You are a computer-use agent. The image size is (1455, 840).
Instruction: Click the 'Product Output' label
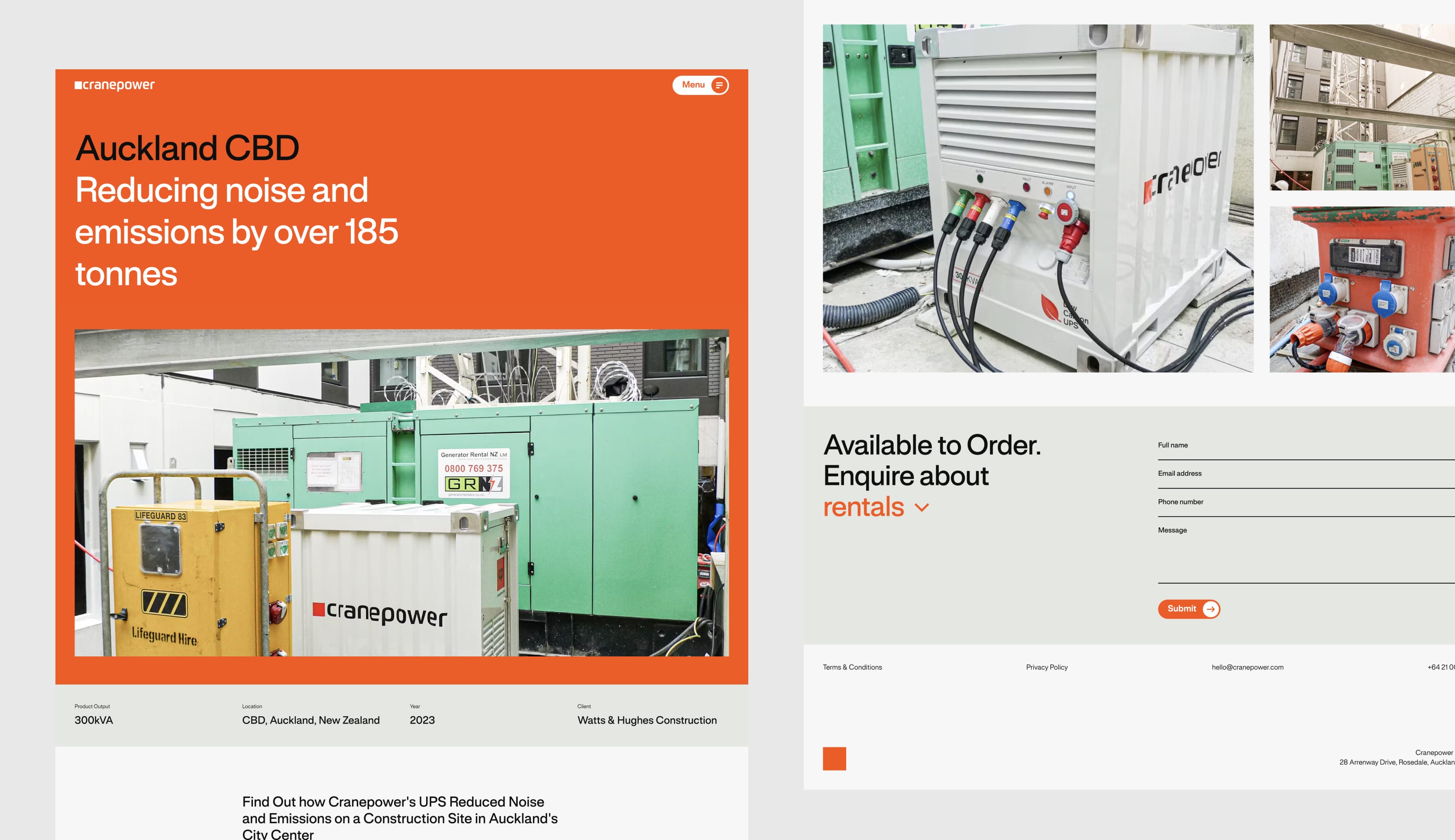coord(92,706)
